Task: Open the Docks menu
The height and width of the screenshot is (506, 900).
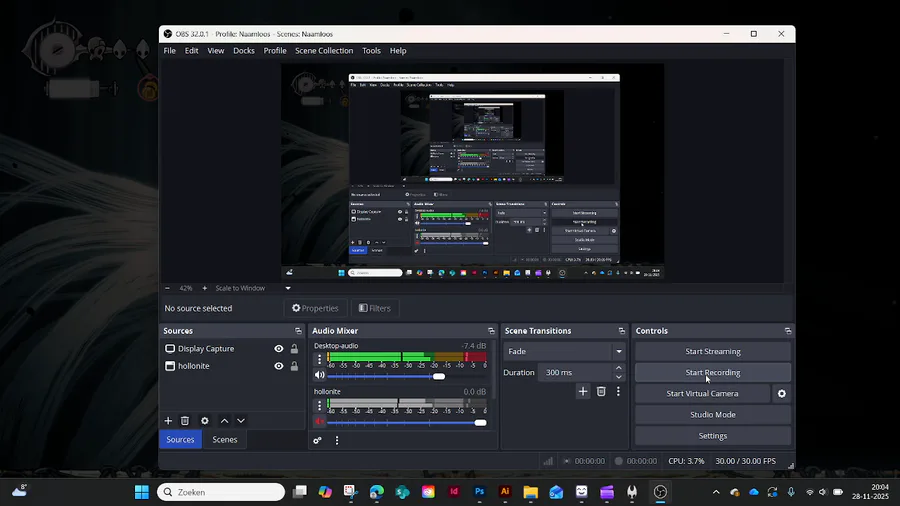Action: [243, 50]
